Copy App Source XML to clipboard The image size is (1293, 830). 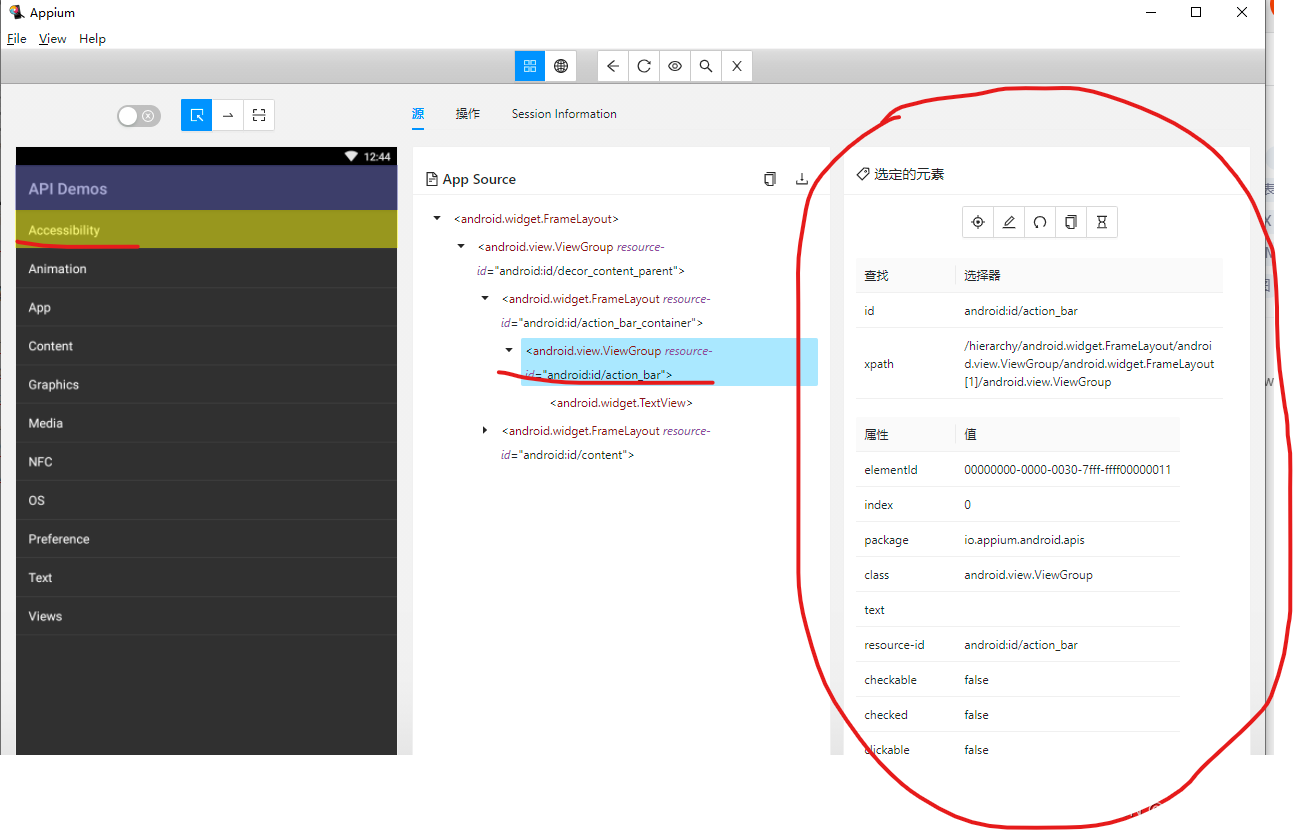point(770,179)
